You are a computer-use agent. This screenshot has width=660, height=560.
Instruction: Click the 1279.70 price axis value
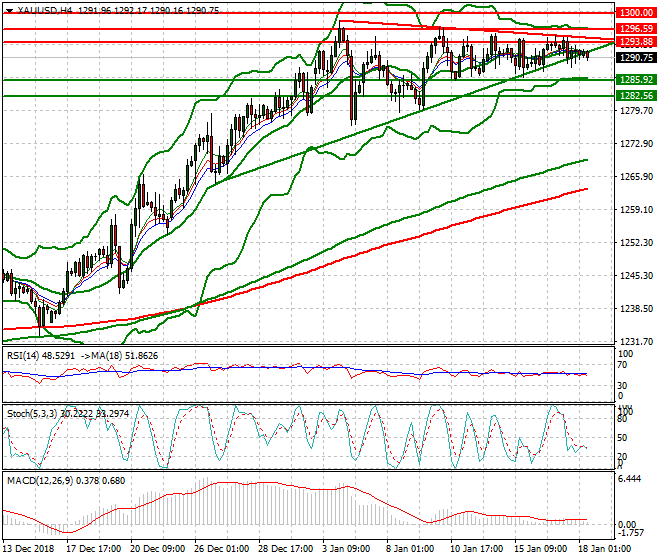point(636,111)
